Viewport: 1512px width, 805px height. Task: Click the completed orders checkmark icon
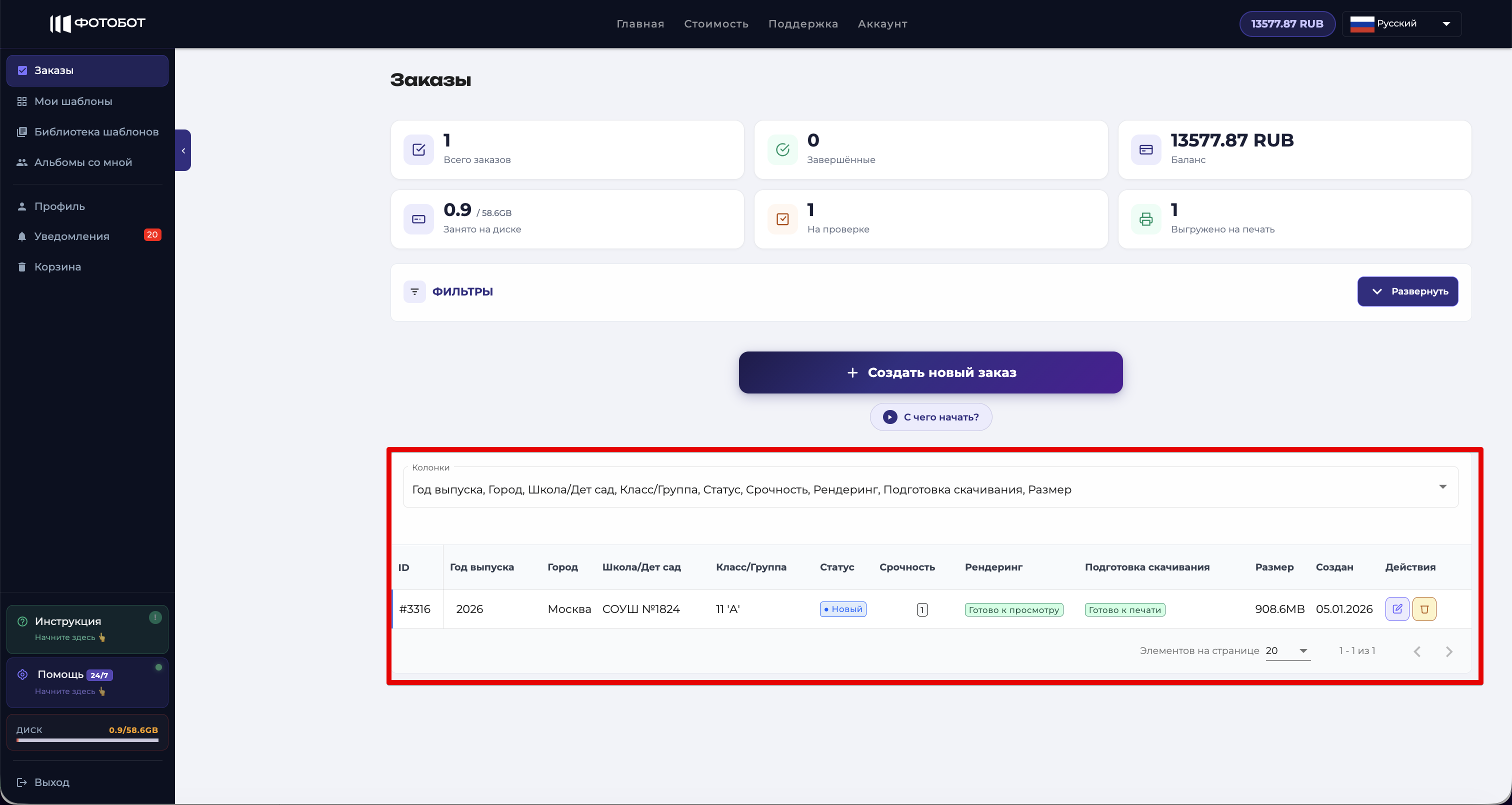(x=782, y=149)
